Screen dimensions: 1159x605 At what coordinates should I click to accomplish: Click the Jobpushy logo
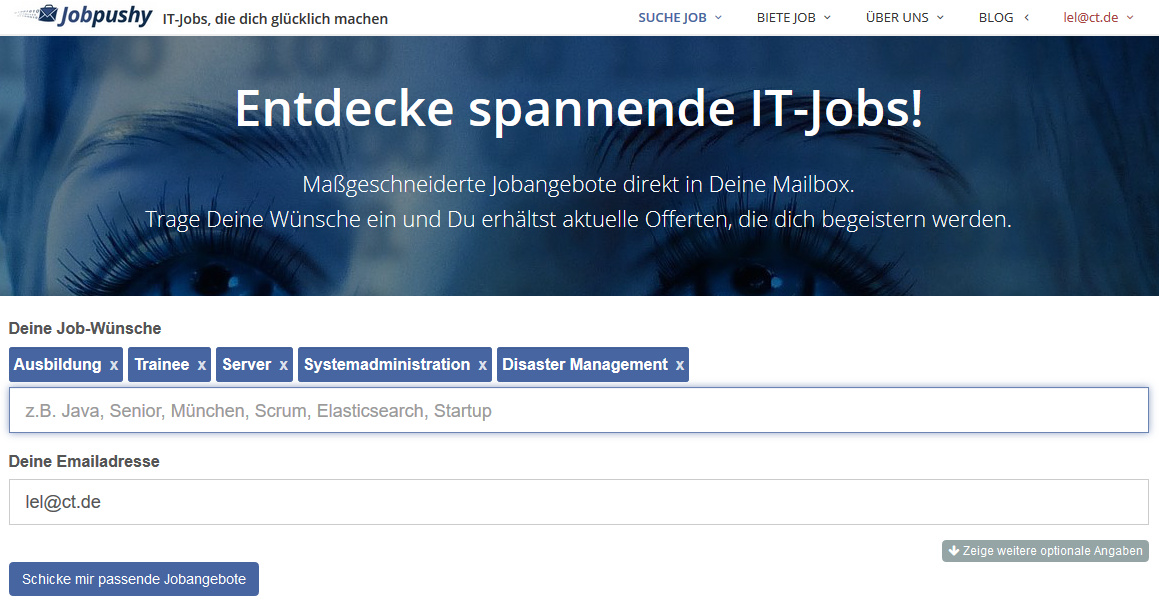pyautogui.click(x=84, y=16)
